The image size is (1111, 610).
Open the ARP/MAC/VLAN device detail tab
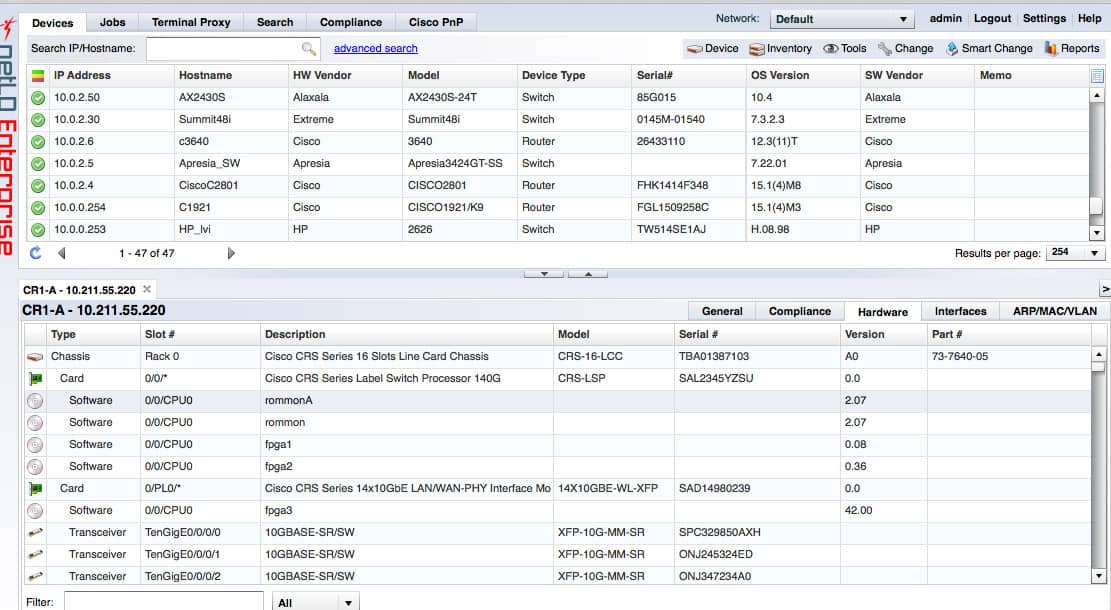pos(1054,311)
